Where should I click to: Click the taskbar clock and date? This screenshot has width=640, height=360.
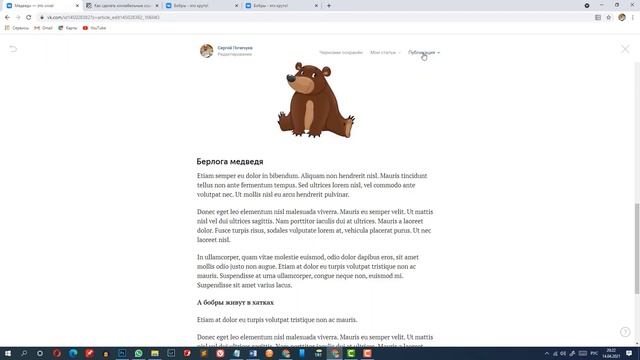611,353
